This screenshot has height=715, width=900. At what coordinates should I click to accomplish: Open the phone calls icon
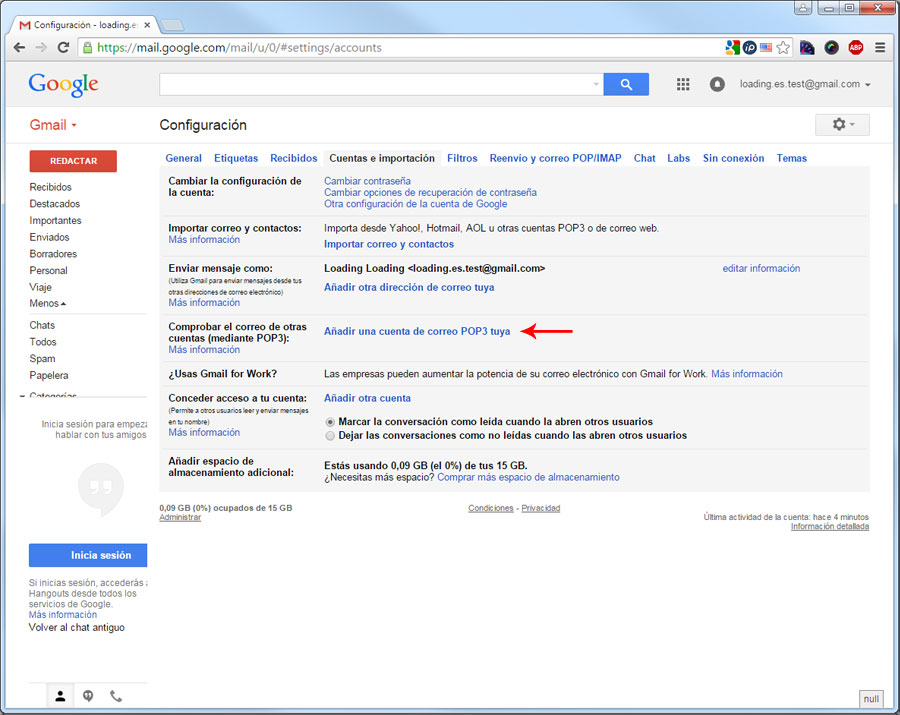[116, 696]
